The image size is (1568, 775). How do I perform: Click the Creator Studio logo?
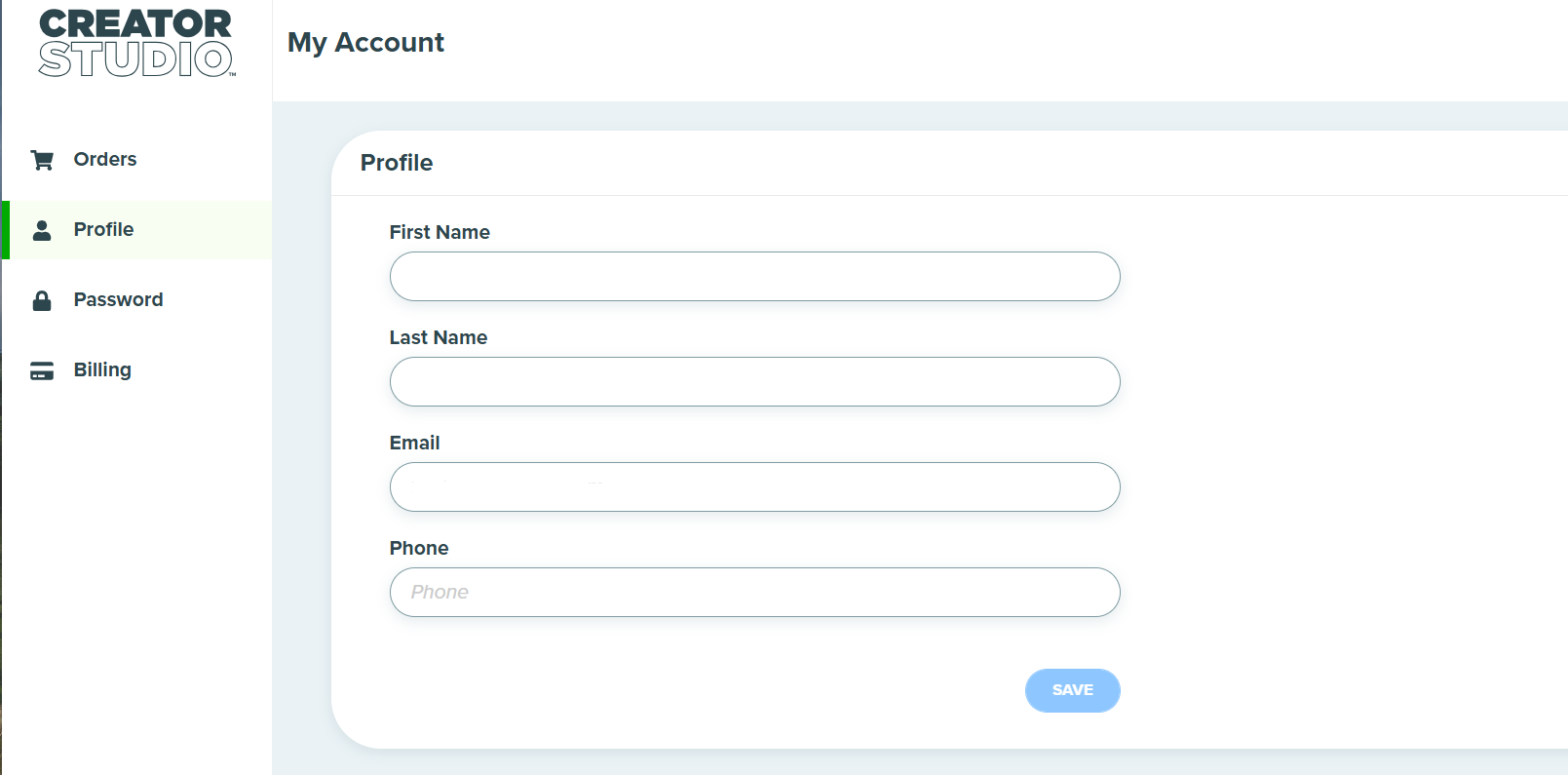136,43
